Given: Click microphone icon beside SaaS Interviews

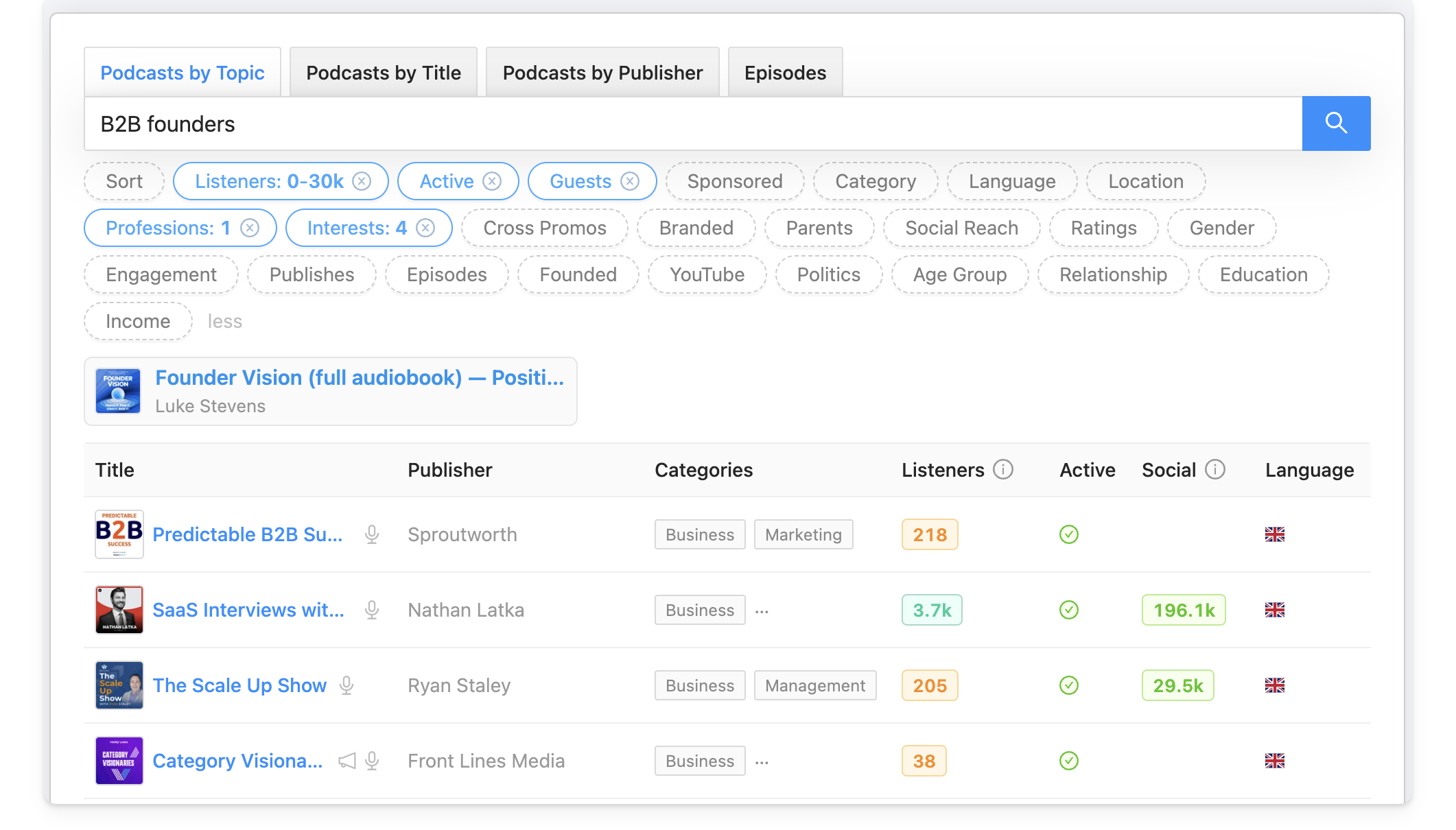Looking at the screenshot, I should click(372, 610).
